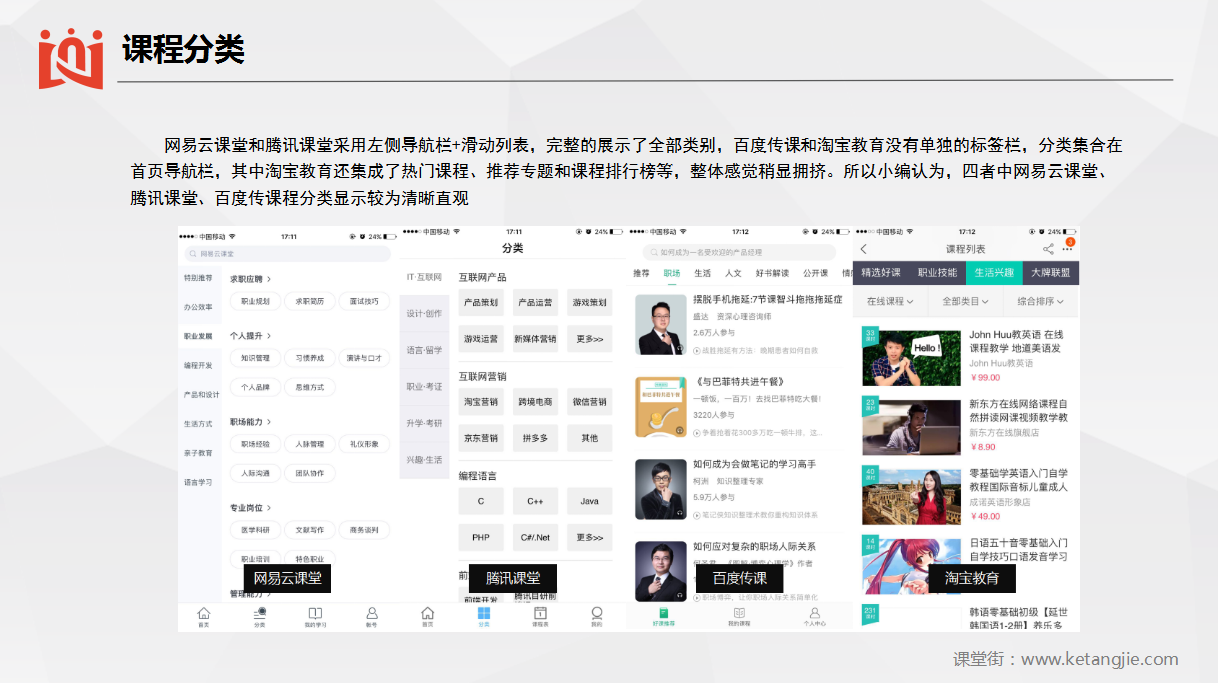Click 百度传课 search field
This screenshot has height=683, width=1218.
739,252
